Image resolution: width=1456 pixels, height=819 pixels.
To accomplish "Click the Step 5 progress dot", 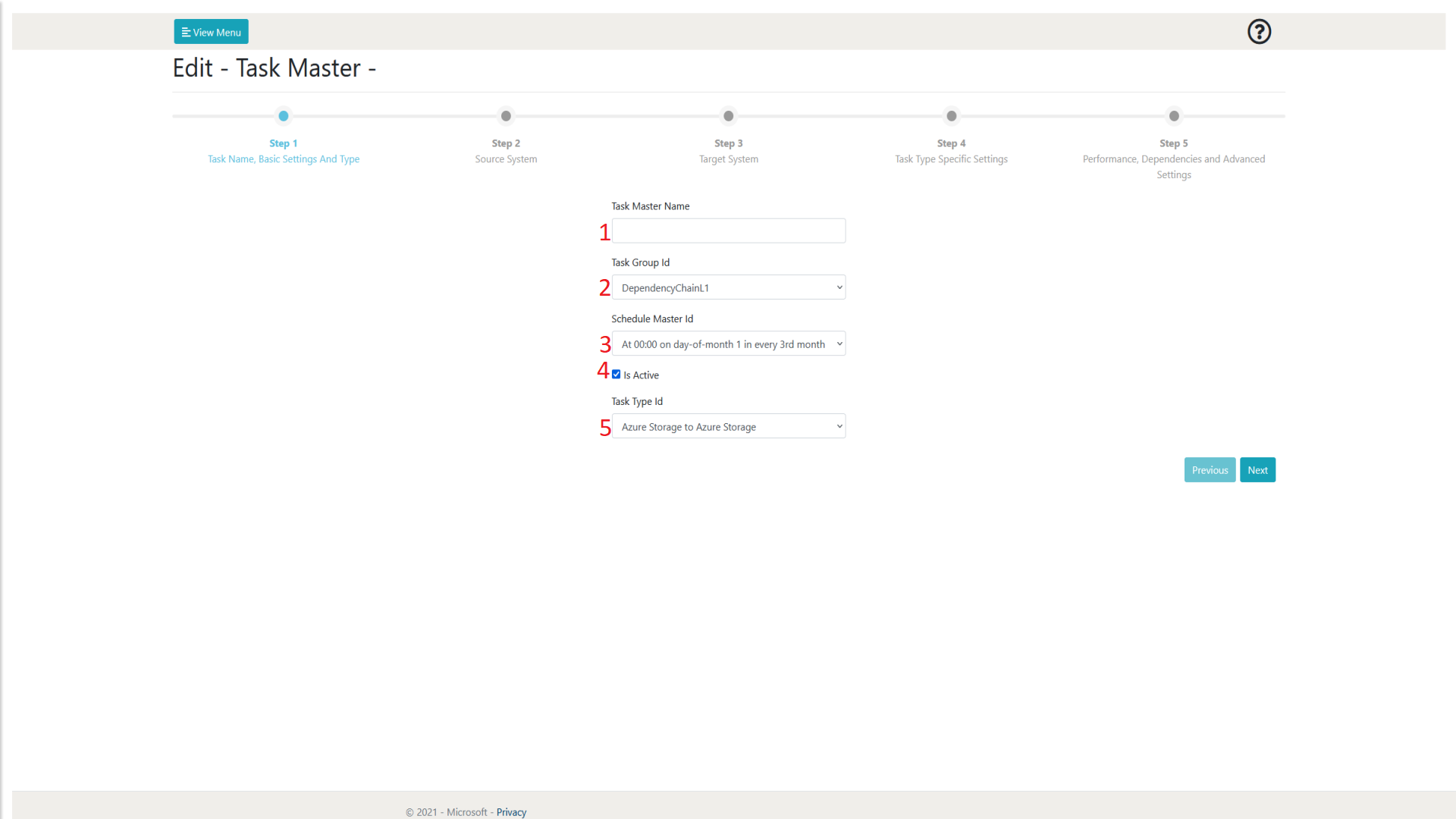I will (1174, 116).
